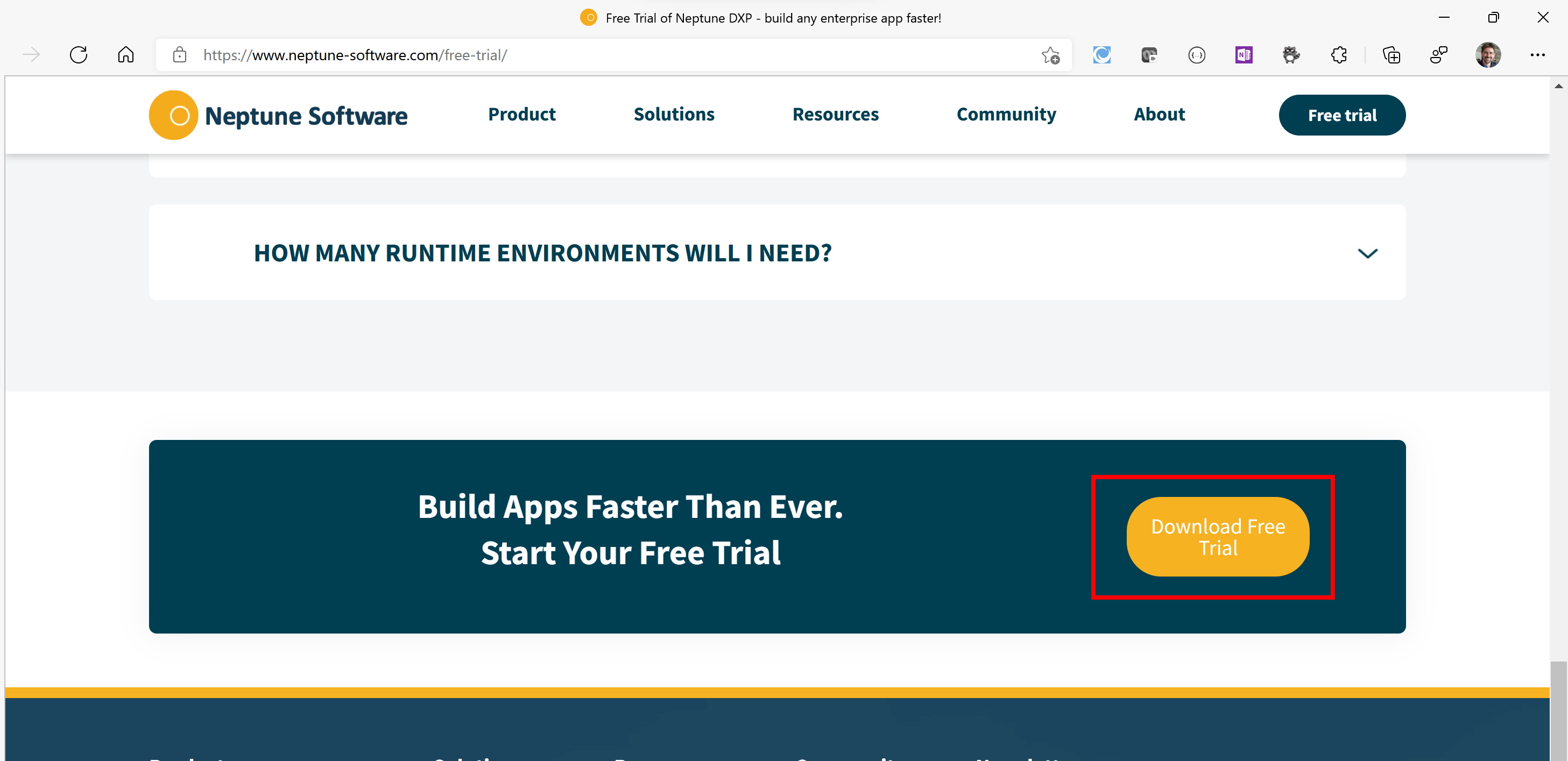Open the Community menu item
1568x761 pixels.
click(x=1006, y=115)
